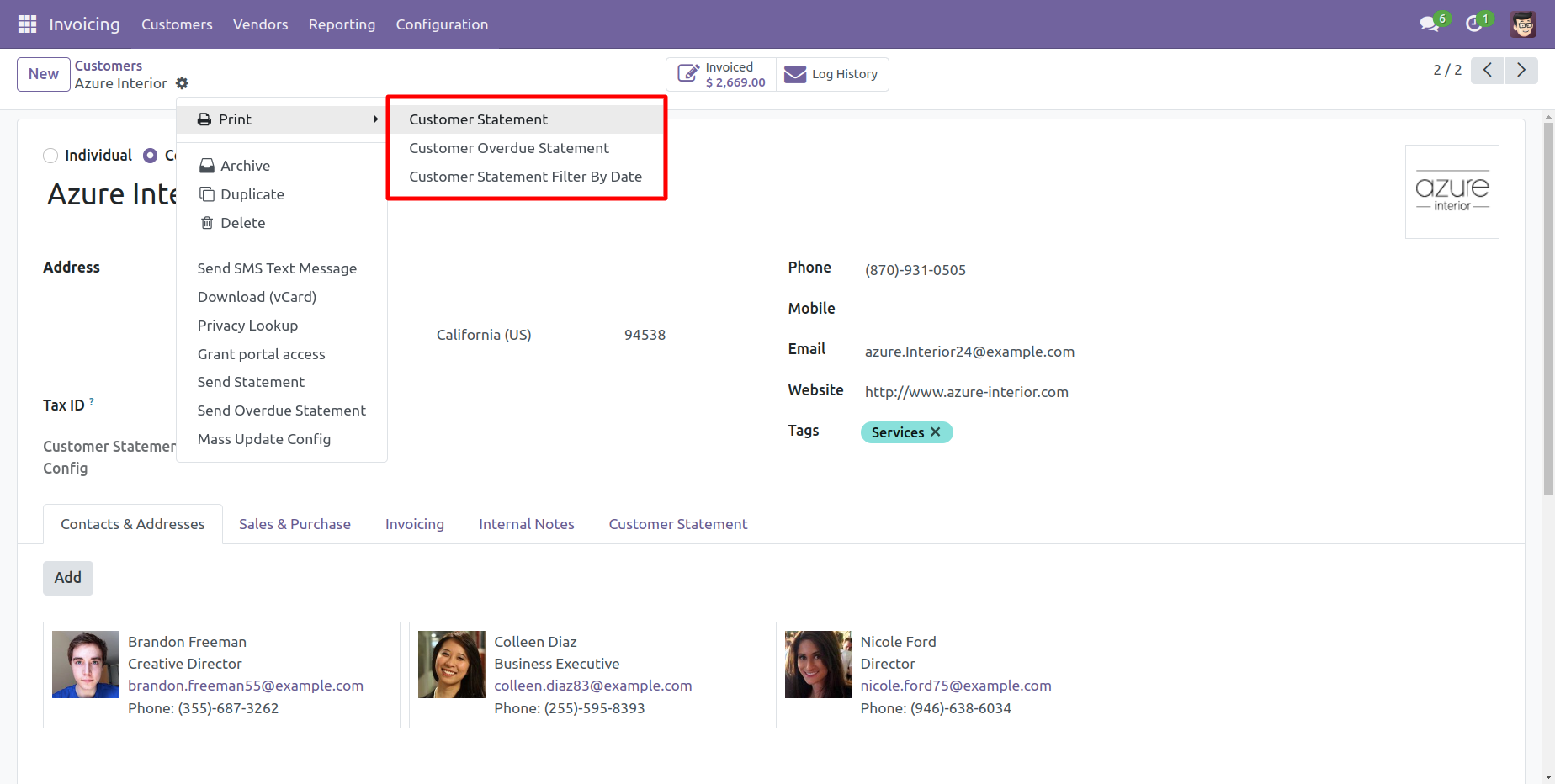The image size is (1555, 784).
Task: Click the Website field azure-interior.com
Action: [x=967, y=392]
